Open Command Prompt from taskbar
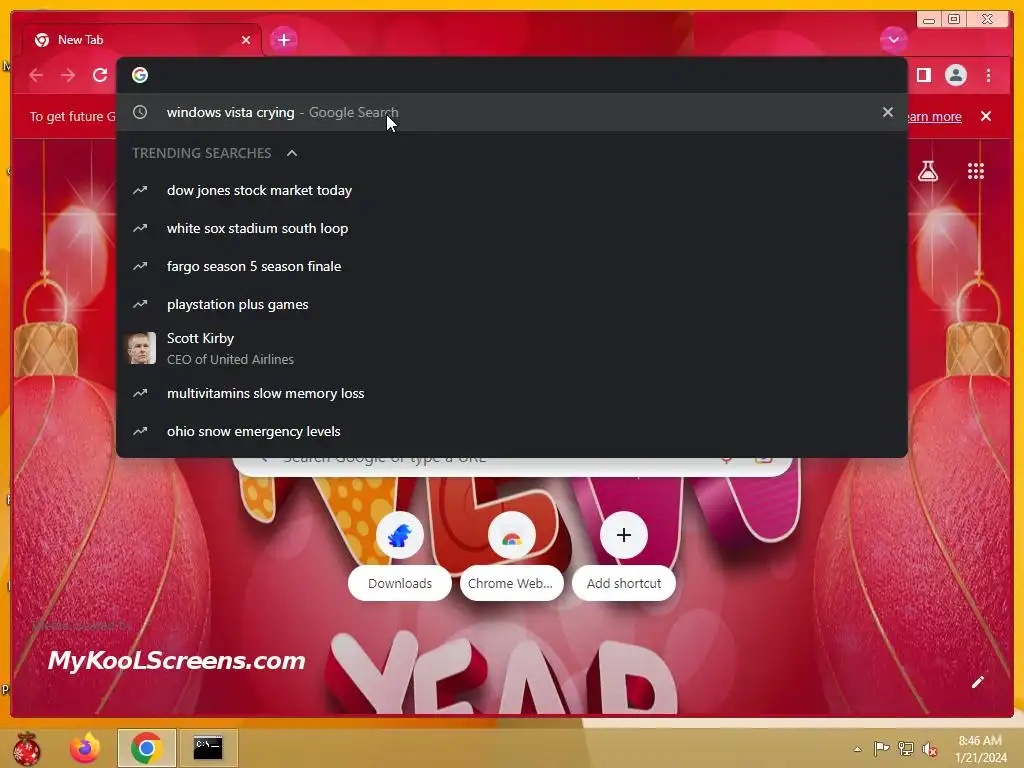The height and width of the screenshot is (768, 1024). click(208, 748)
